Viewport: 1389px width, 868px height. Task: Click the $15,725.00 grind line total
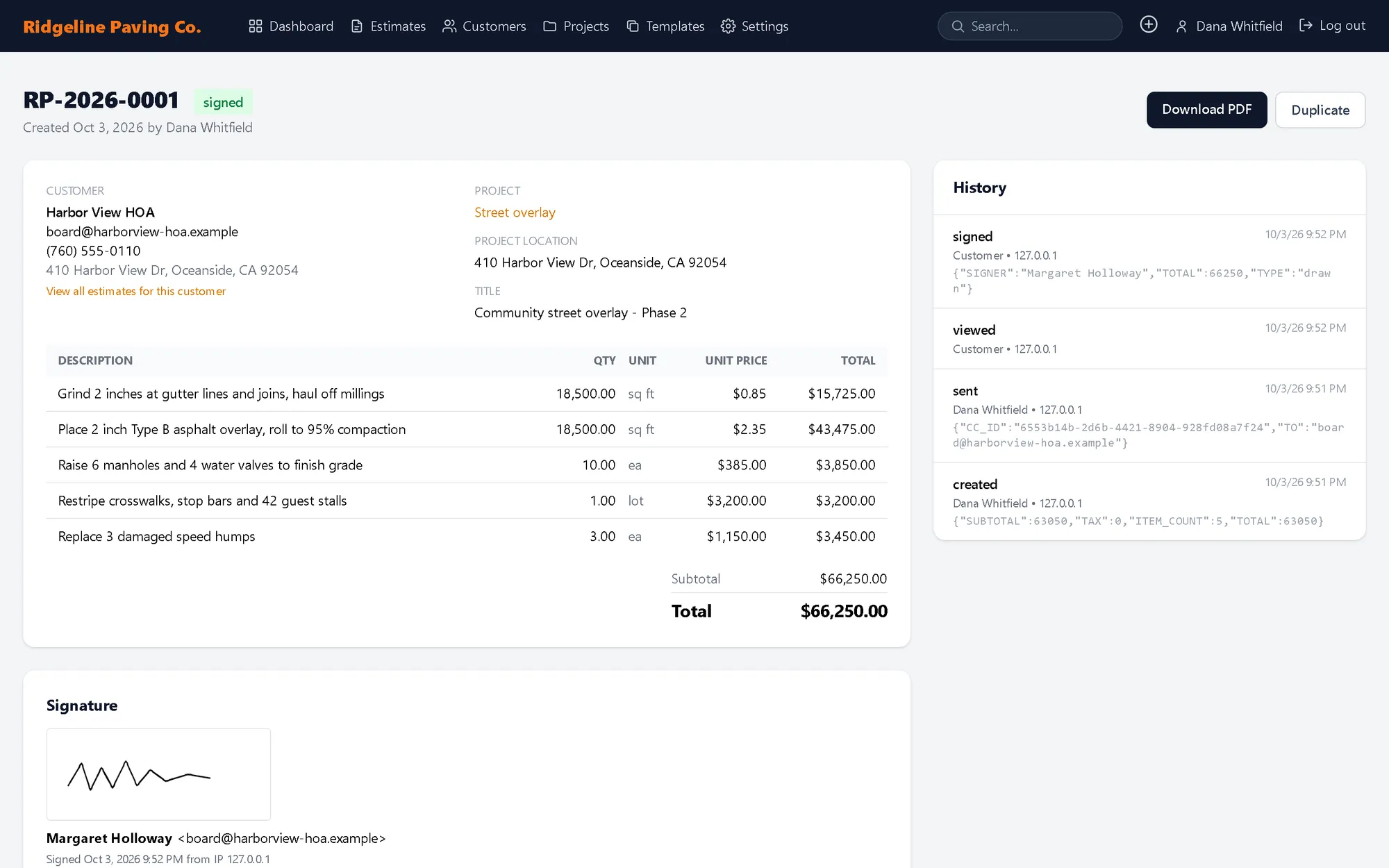[x=842, y=394]
